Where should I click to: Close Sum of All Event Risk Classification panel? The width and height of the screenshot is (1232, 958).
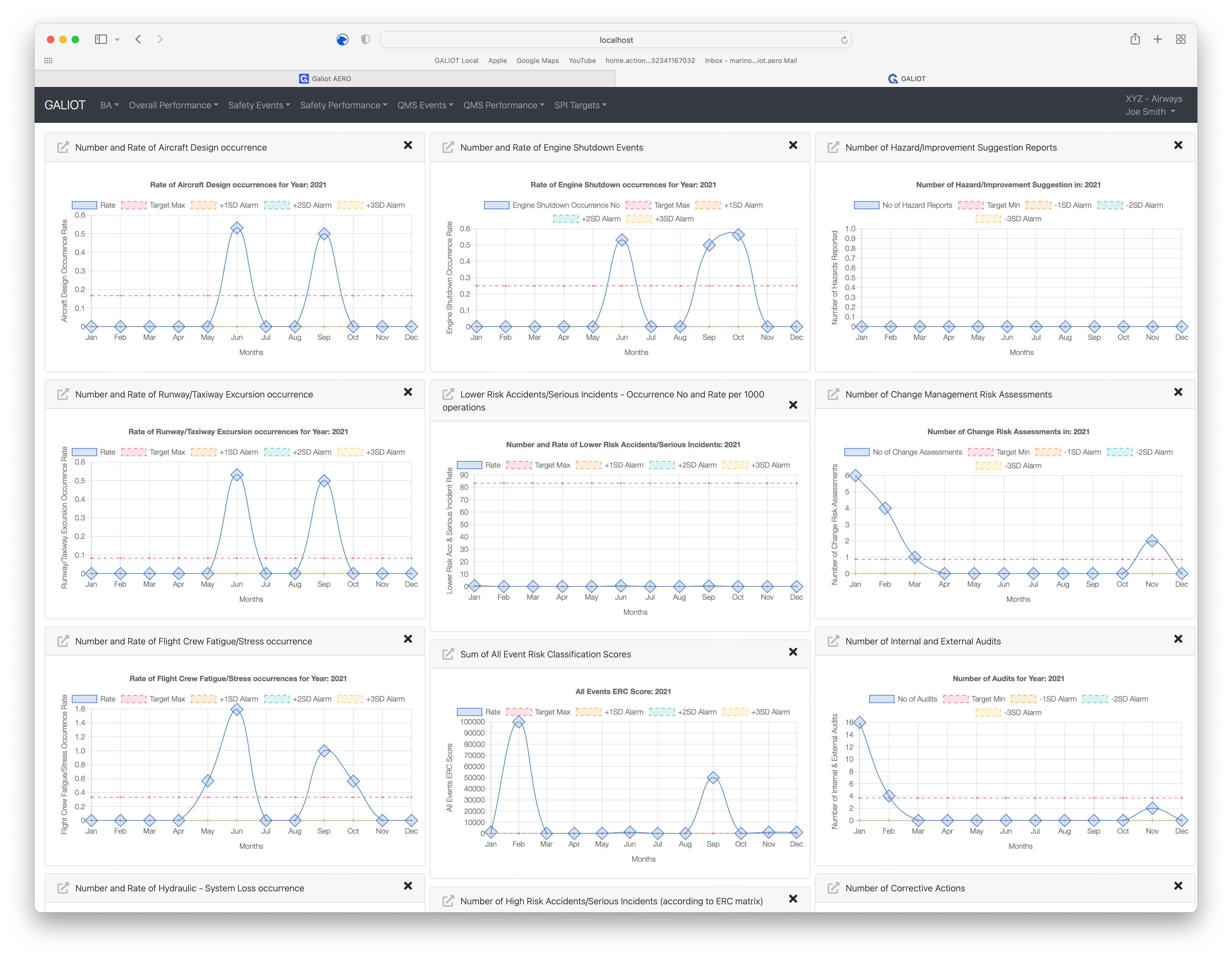(x=793, y=652)
